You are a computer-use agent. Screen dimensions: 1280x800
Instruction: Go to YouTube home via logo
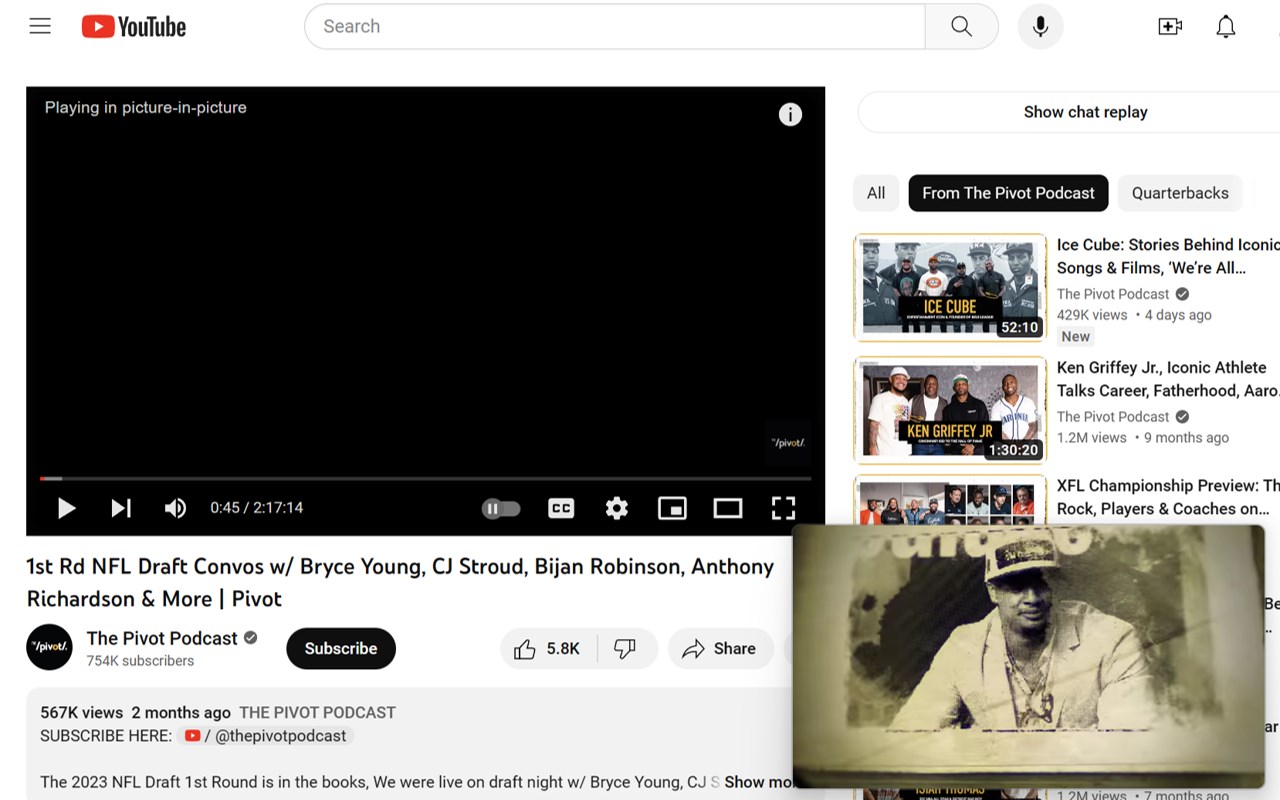pyautogui.click(x=134, y=27)
